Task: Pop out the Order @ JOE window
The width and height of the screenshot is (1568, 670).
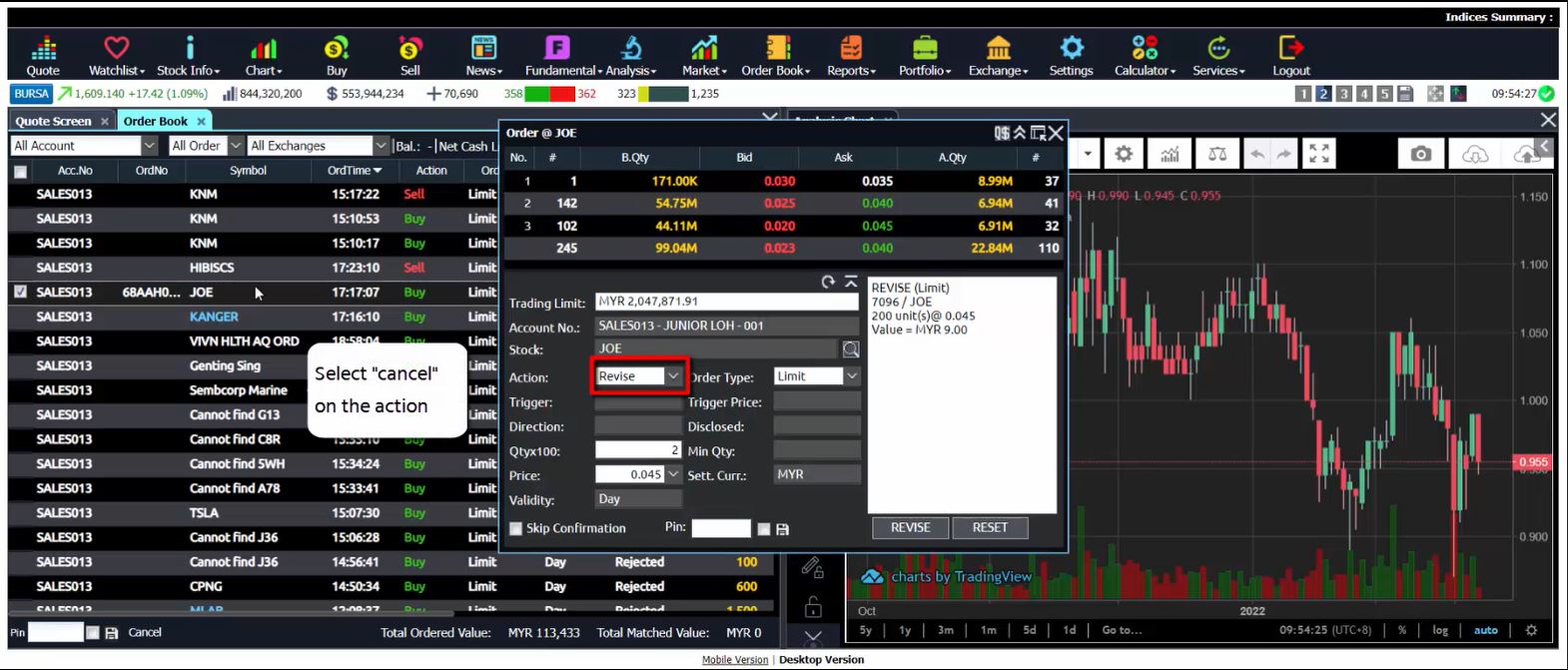Action: (x=1038, y=133)
